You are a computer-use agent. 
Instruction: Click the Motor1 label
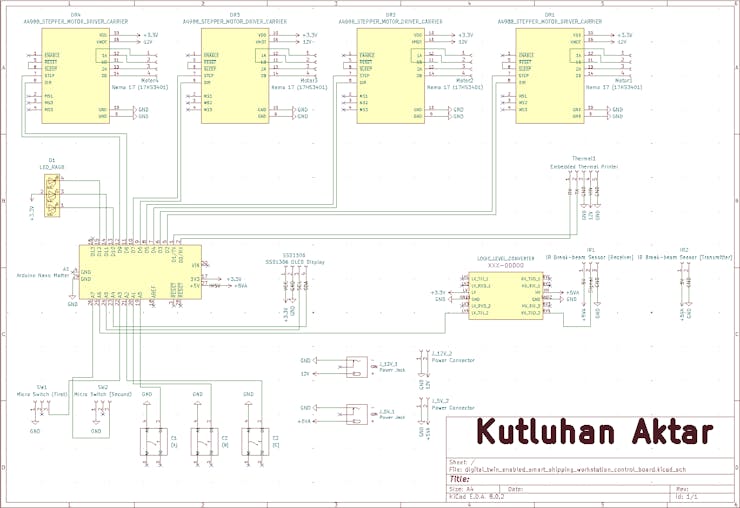point(623,81)
